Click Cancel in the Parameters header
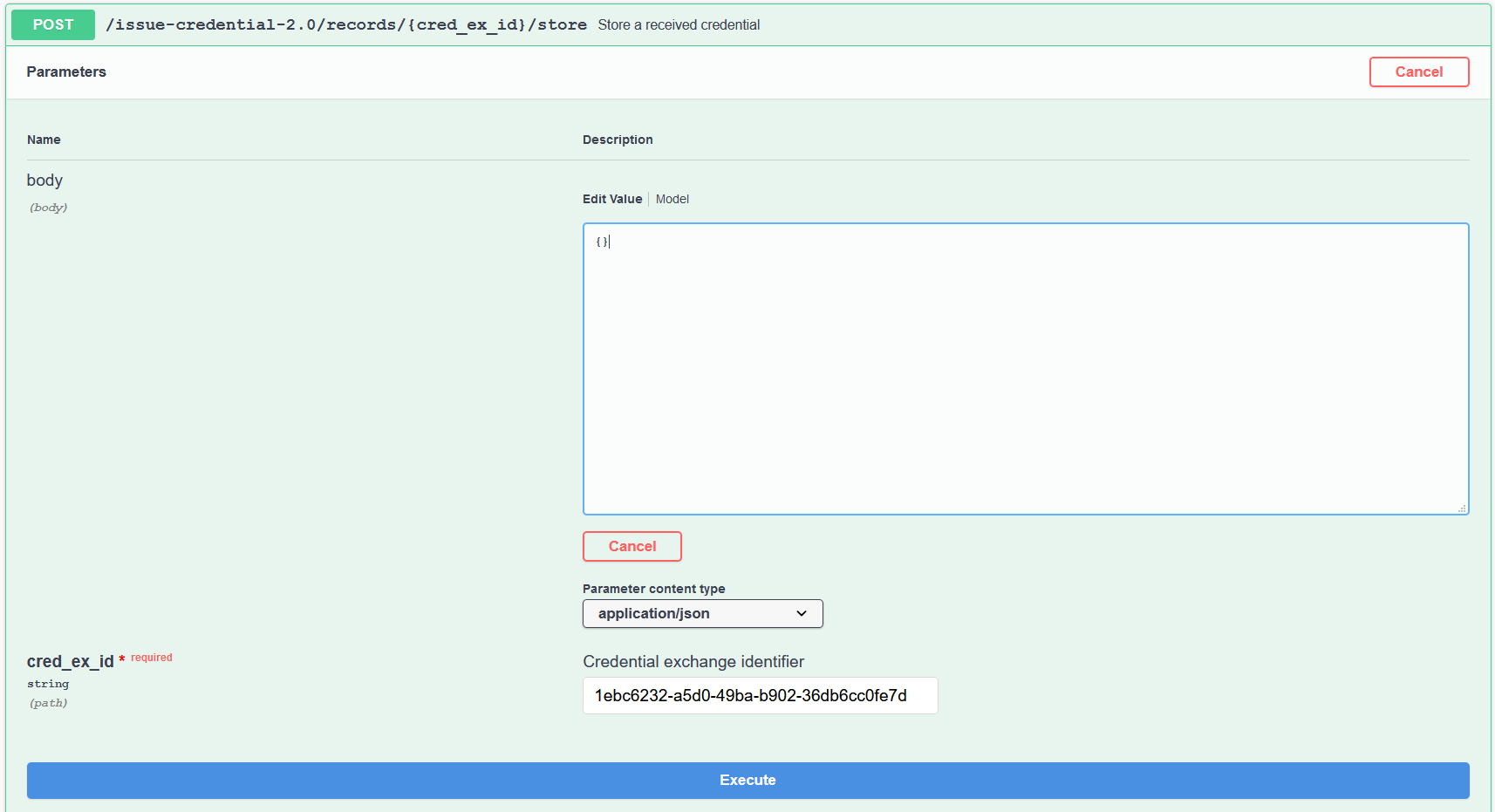This screenshot has width=1495, height=812. click(x=1418, y=72)
